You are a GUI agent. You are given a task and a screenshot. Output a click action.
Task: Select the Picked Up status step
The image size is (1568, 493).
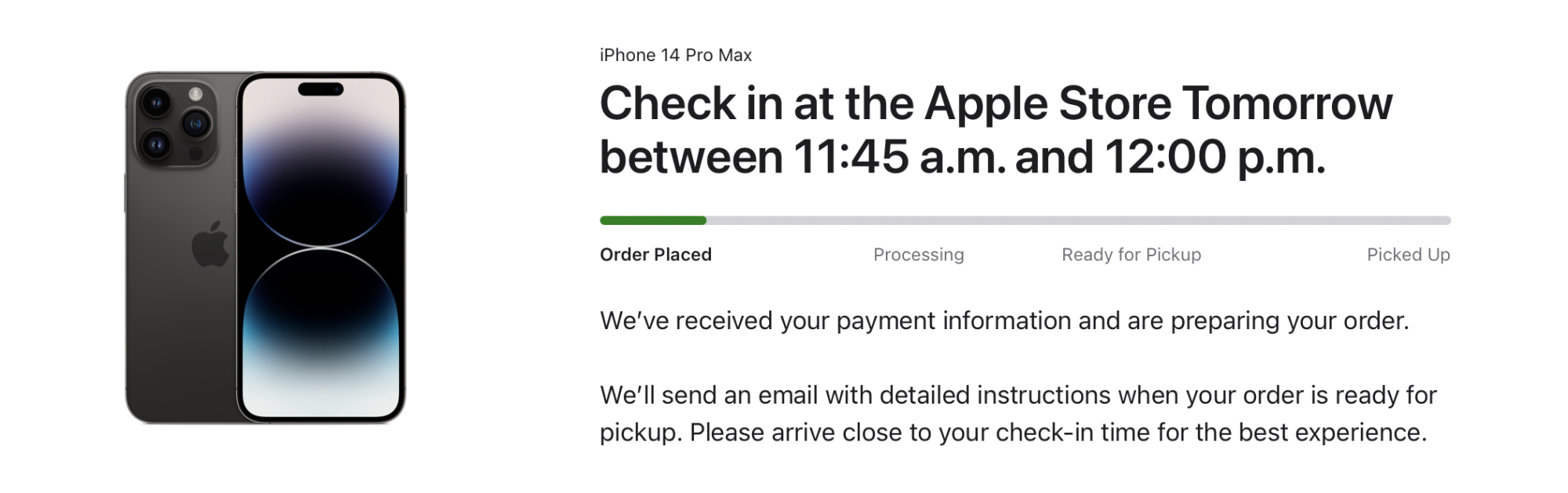[x=1408, y=255]
